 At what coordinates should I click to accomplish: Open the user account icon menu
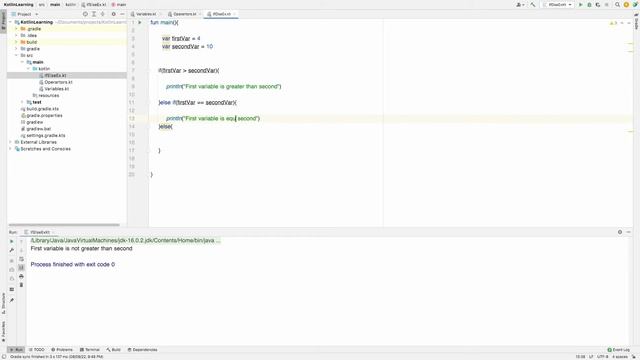[x=520, y=4]
